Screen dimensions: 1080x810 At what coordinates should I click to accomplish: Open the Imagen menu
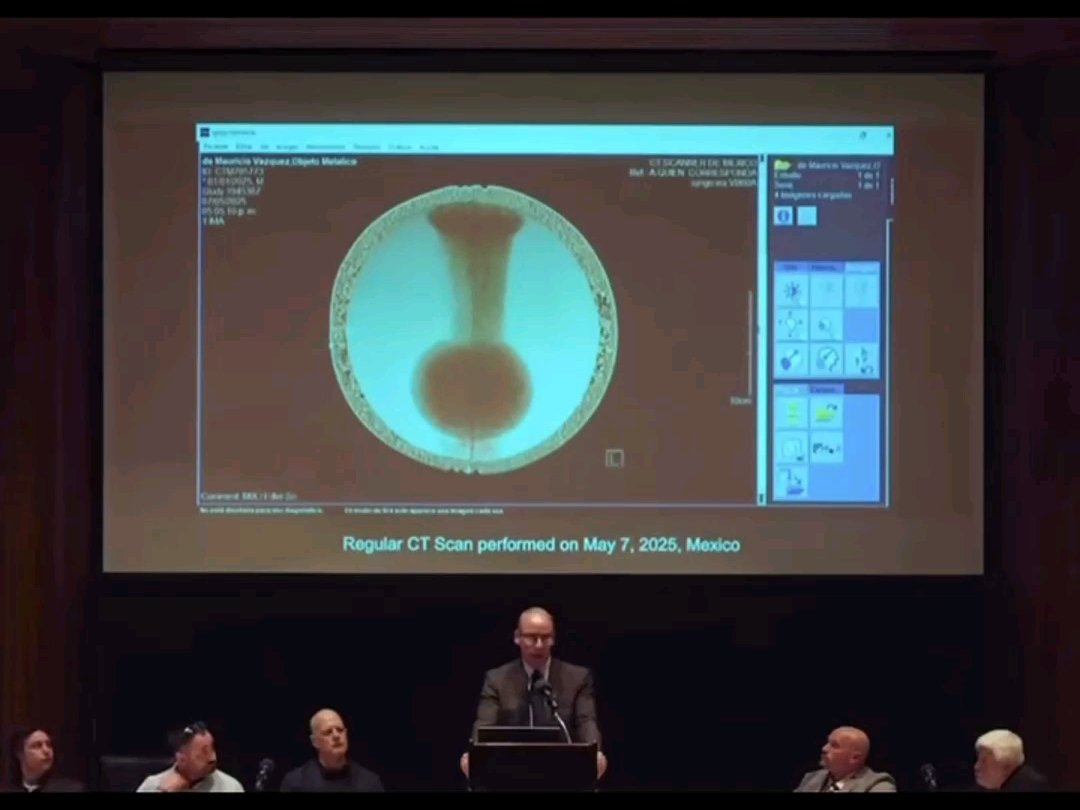(x=287, y=147)
